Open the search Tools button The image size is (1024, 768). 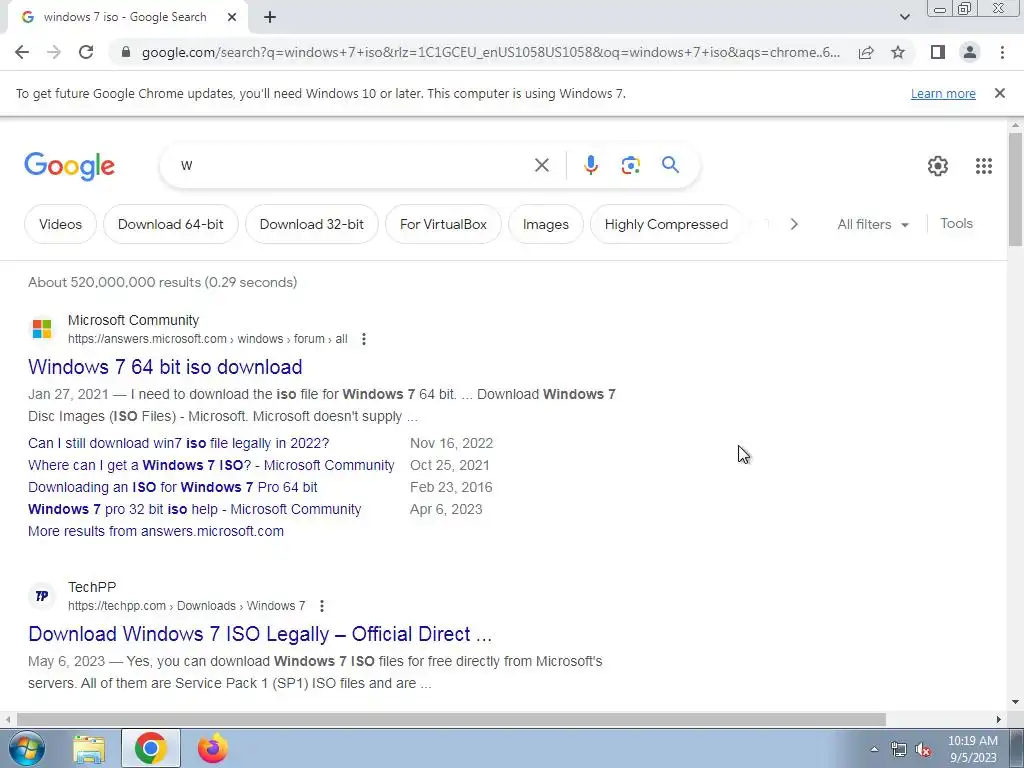(x=956, y=223)
